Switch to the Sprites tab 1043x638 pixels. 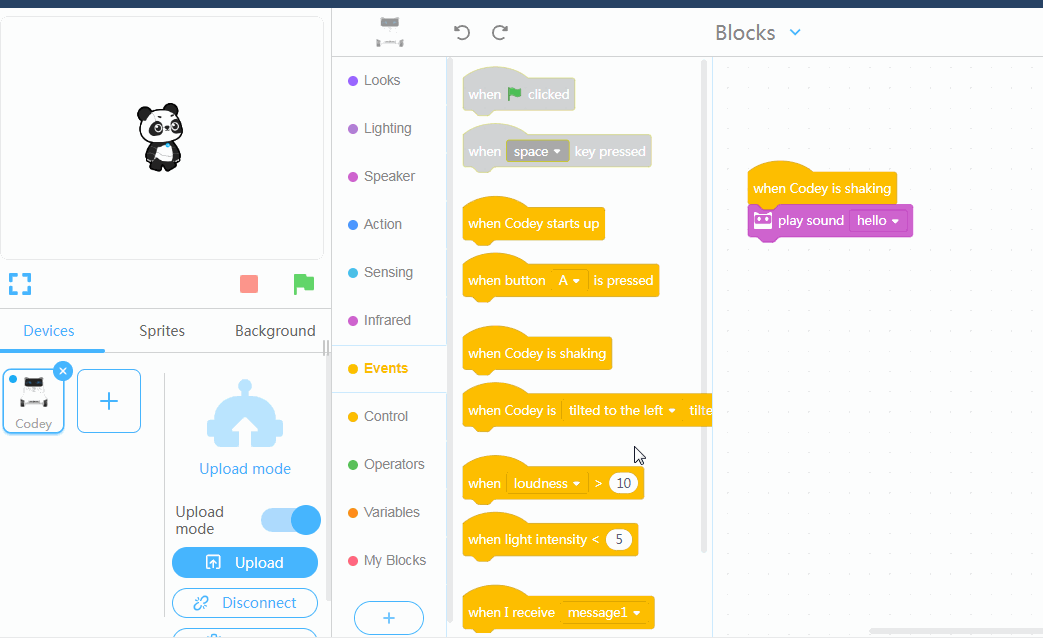[x=162, y=331]
